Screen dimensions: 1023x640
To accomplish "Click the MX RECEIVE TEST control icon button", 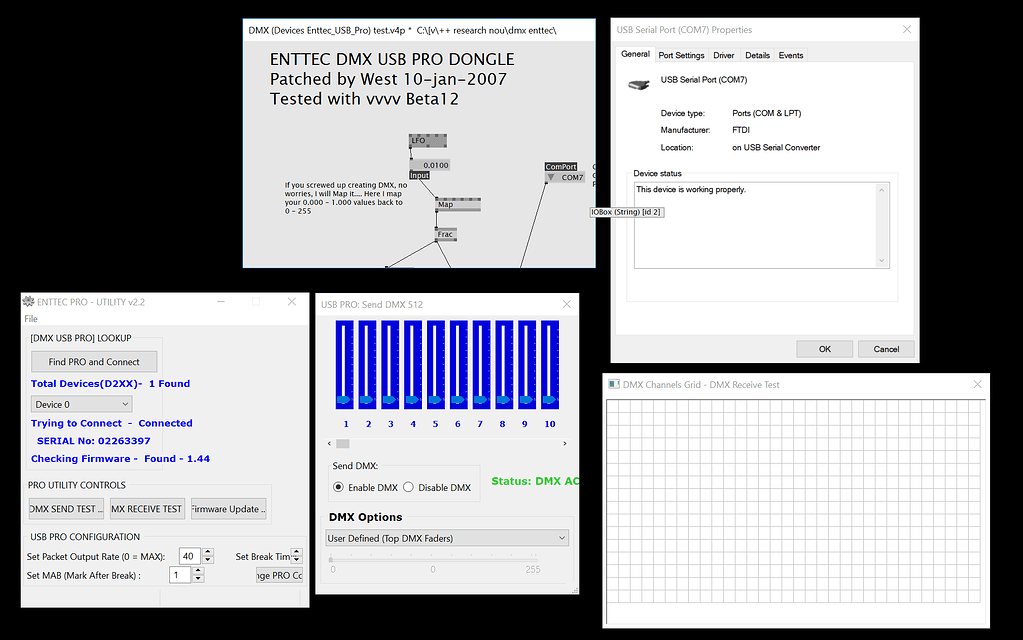I will coord(146,508).
